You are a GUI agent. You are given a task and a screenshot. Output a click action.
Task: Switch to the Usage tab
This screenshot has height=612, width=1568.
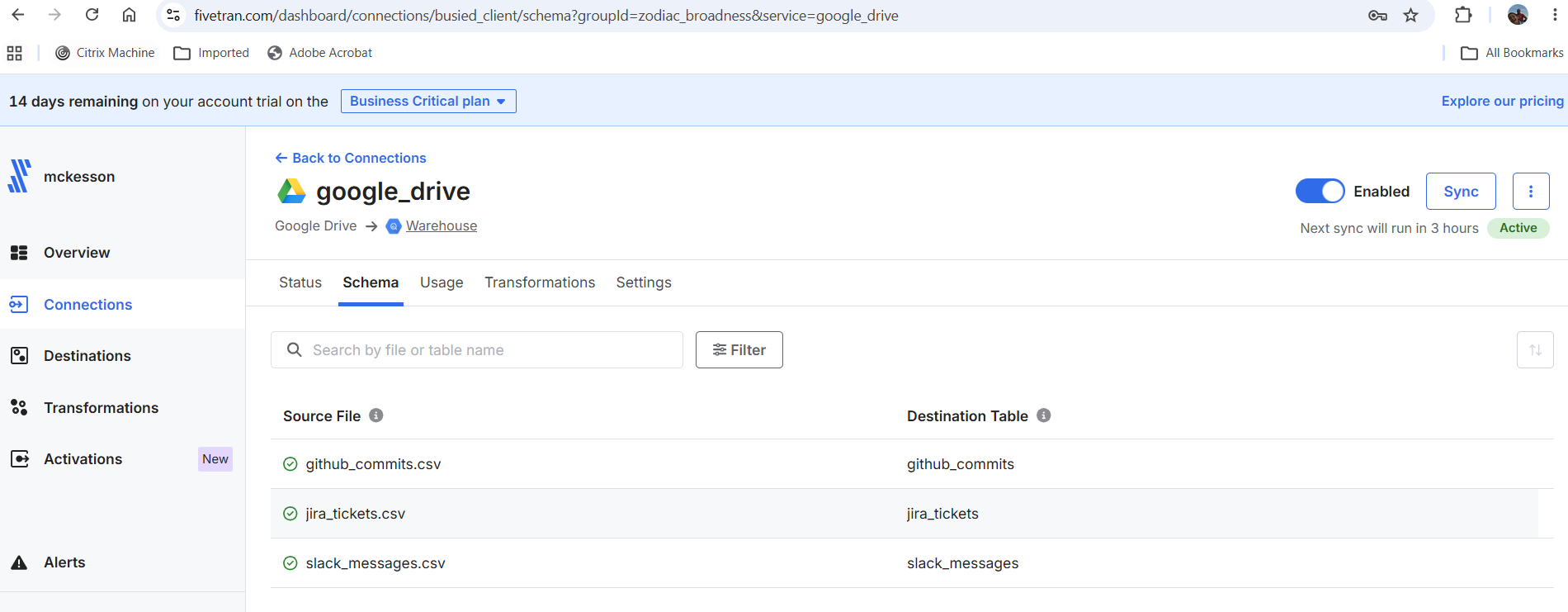click(442, 282)
